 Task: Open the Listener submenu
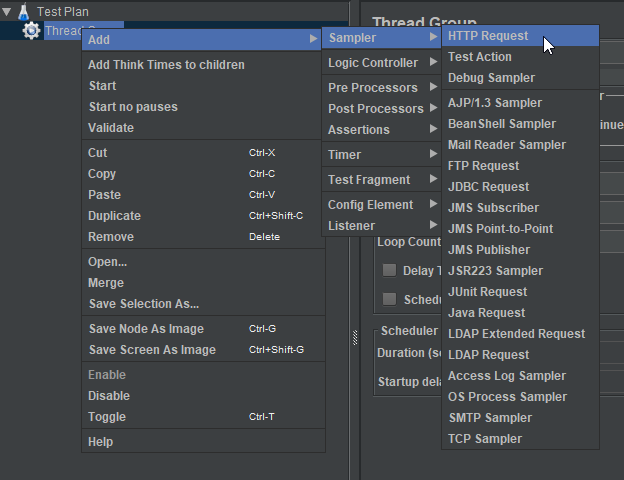coord(381,226)
